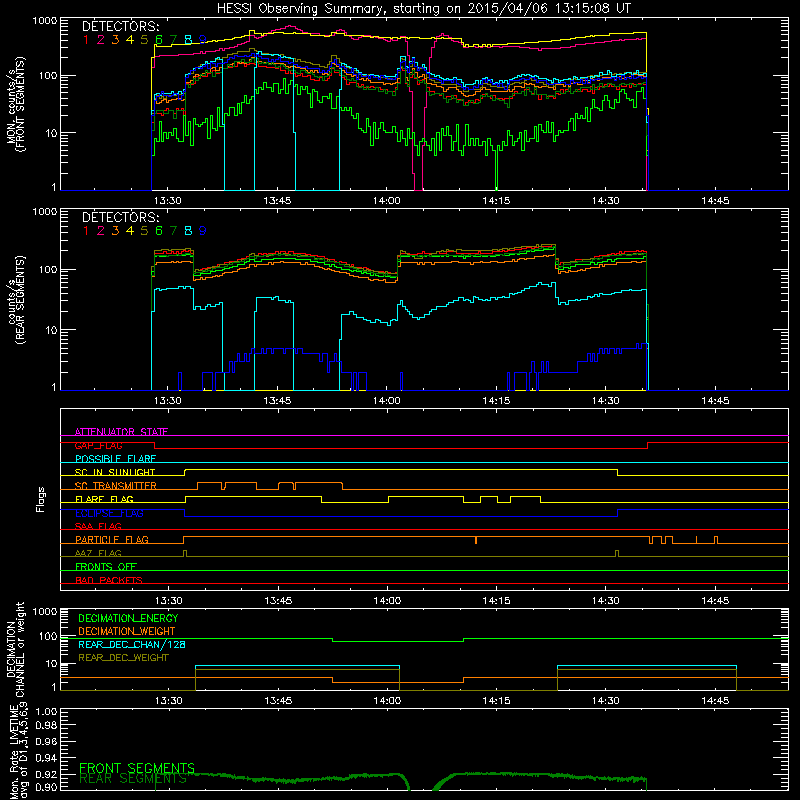
Task: Click the ATTENUATOR_STATE flag label
Action: pyautogui.click(x=121, y=432)
